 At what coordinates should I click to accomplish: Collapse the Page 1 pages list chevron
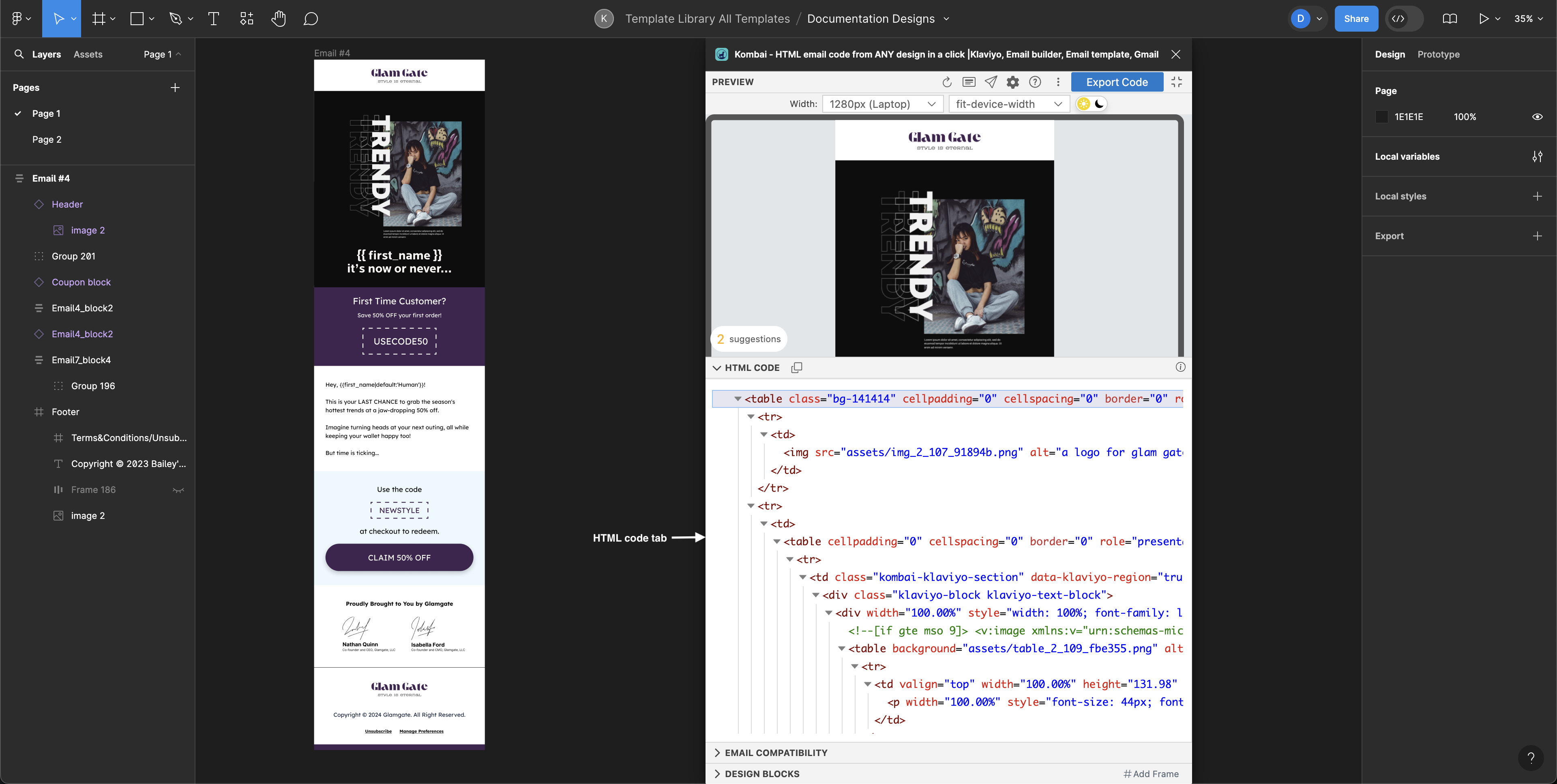[178, 54]
